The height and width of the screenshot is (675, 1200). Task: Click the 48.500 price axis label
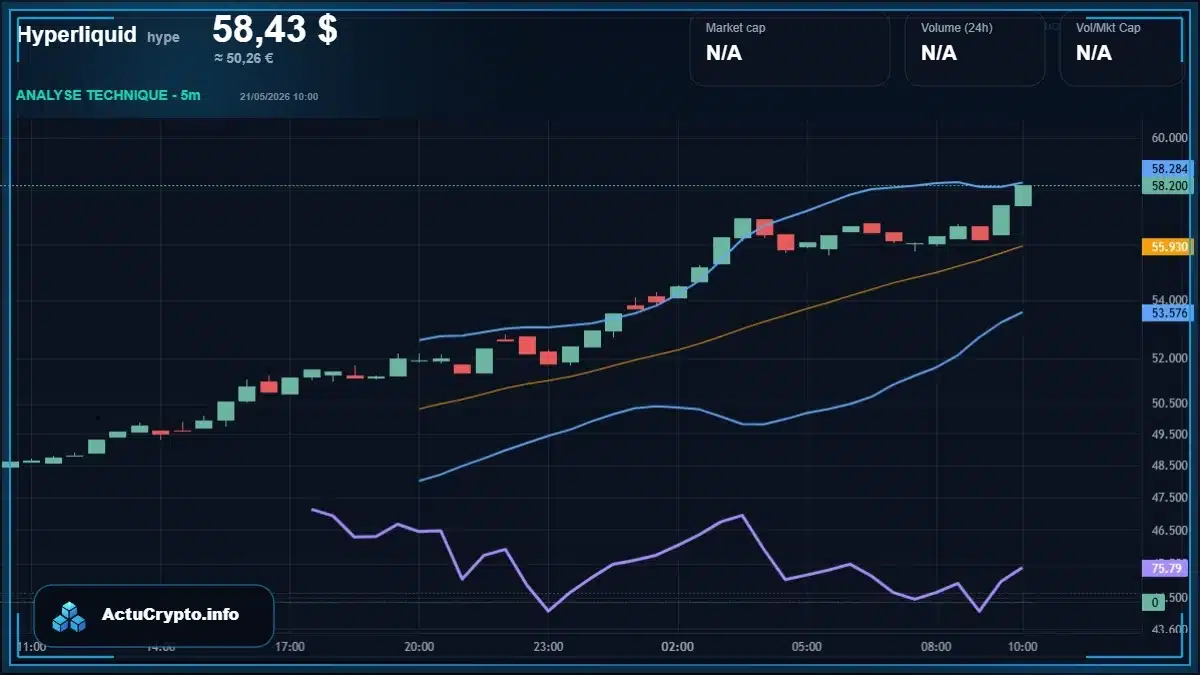(x=1168, y=467)
